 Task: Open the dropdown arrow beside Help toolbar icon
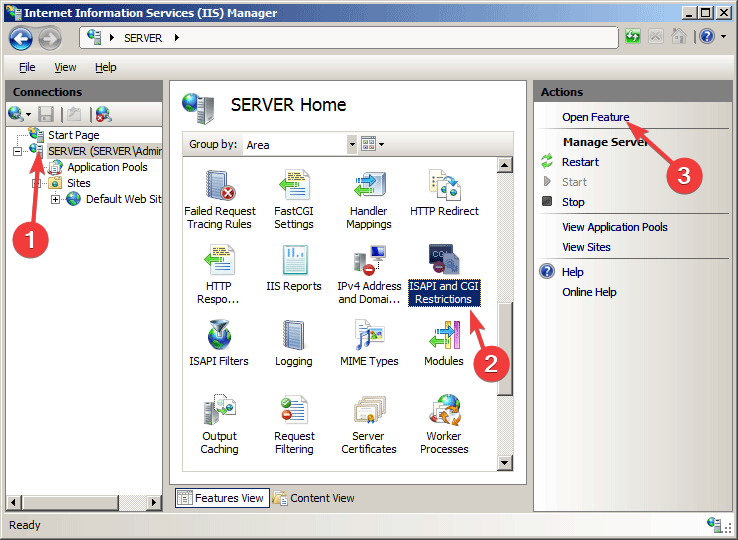[x=723, y=37]
